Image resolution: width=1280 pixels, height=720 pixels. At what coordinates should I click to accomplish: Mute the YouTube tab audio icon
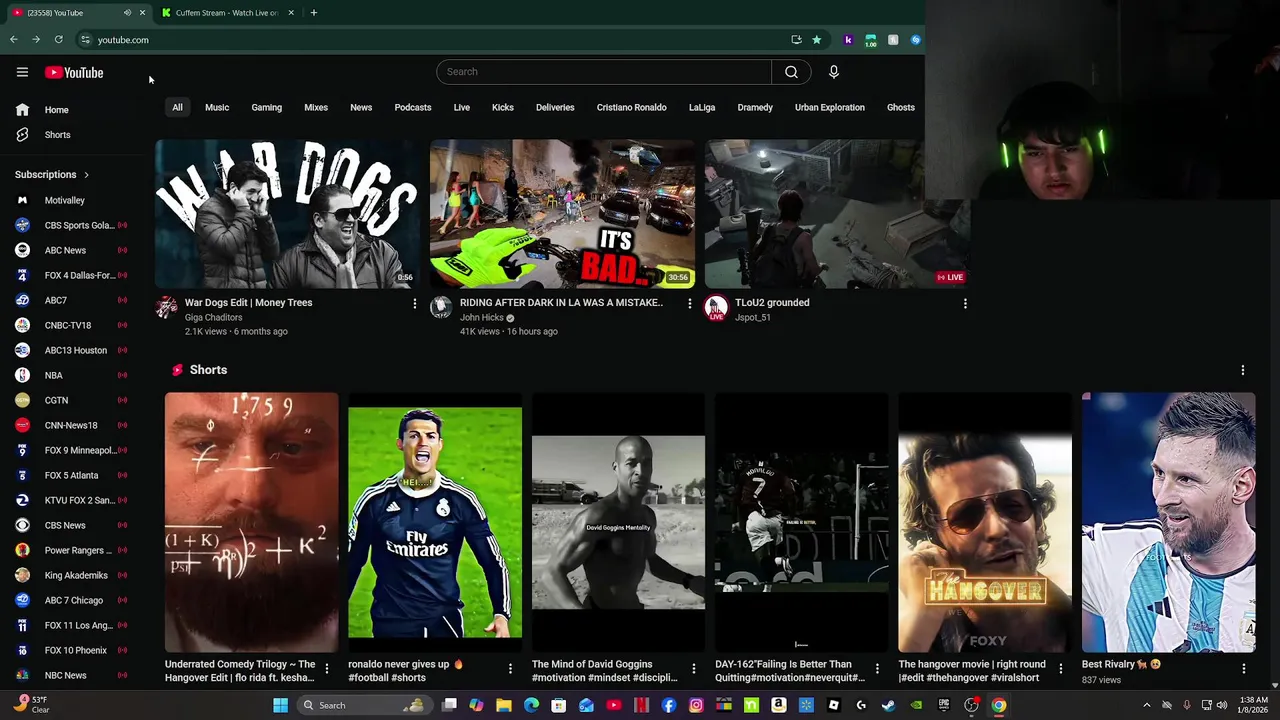(127, 13)
